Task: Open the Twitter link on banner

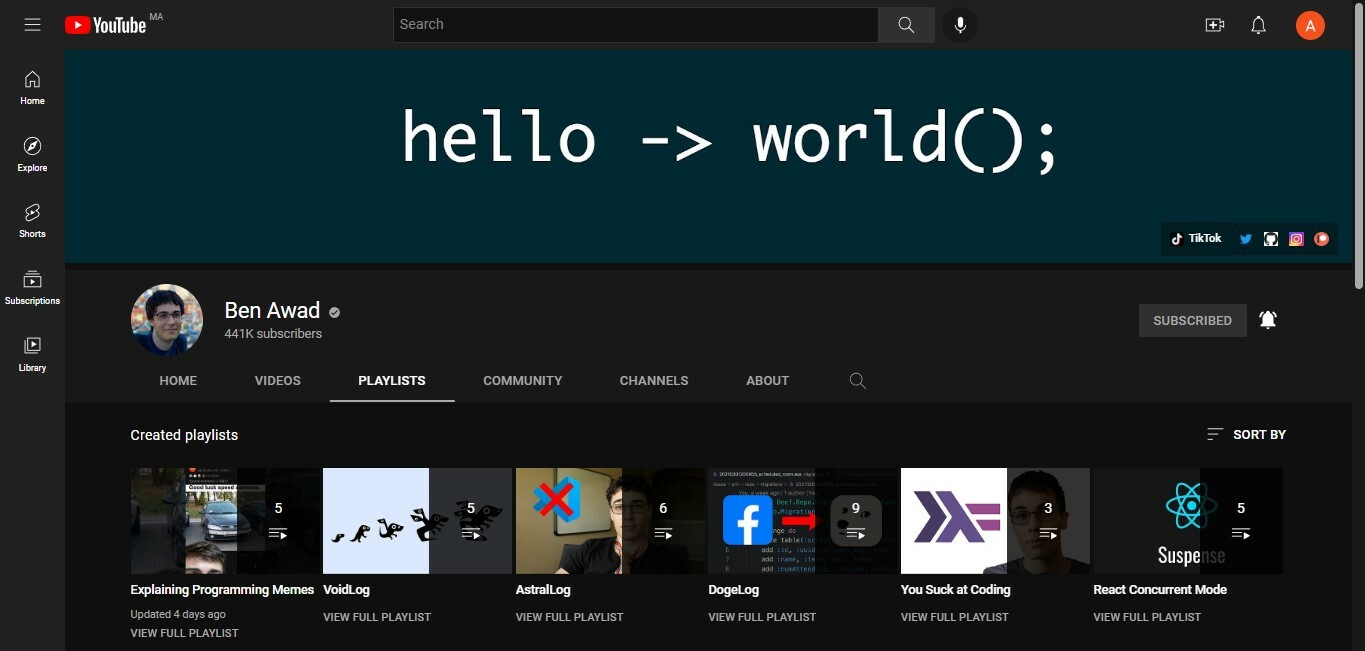Action: pos(1246,239)
